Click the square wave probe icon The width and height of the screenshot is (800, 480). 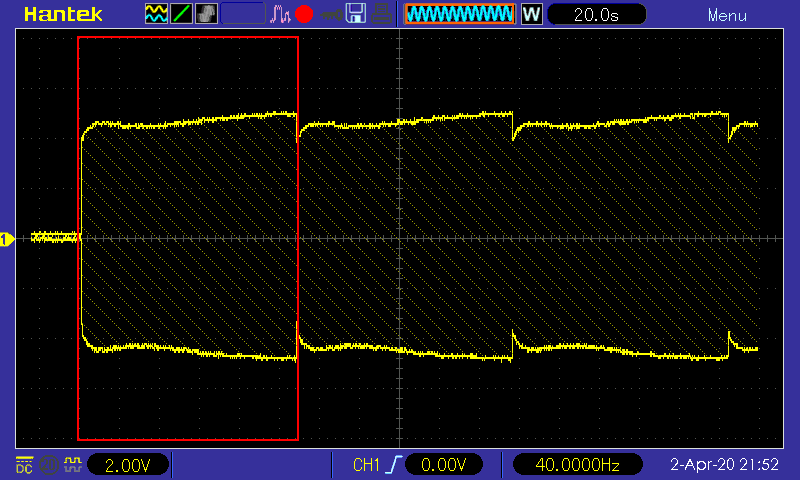[72, 464]
